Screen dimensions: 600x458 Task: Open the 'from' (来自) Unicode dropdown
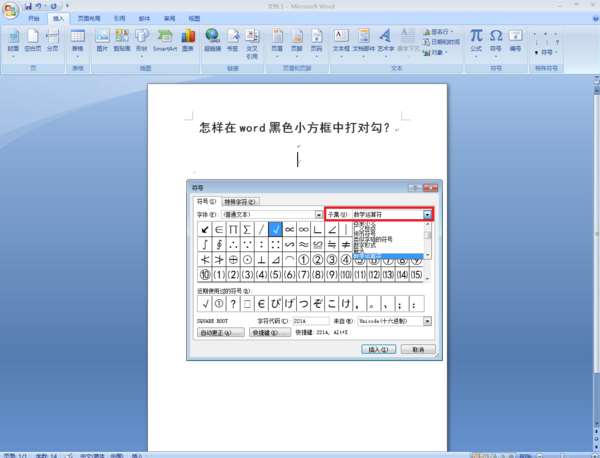[x=428, y=321]
